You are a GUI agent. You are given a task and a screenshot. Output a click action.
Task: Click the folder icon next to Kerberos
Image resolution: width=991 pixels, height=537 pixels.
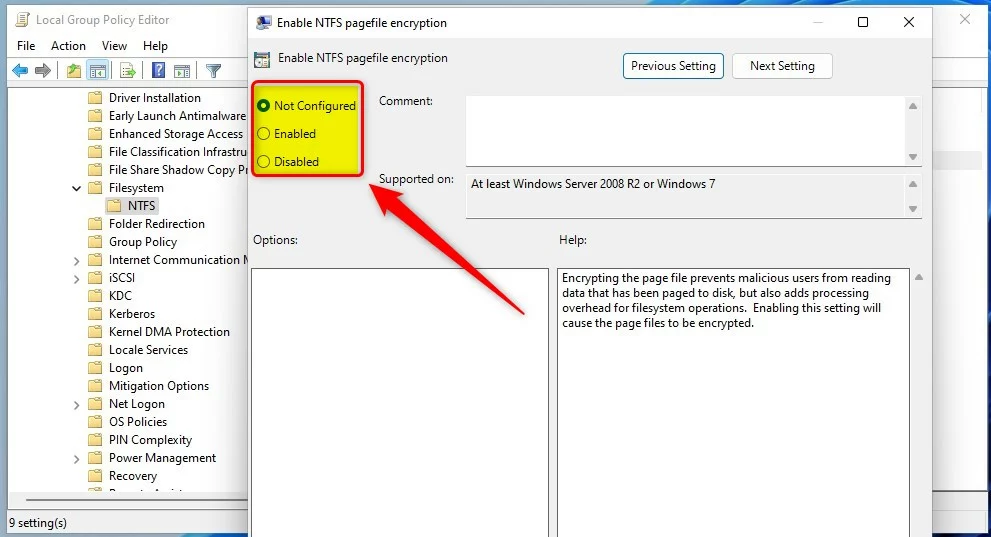click(95, 314)
